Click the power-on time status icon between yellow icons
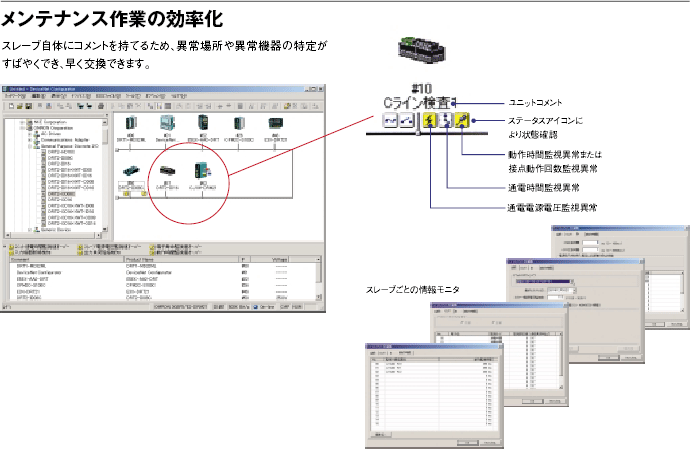Screen dimensions: 690x449 [x=446, y=120]
